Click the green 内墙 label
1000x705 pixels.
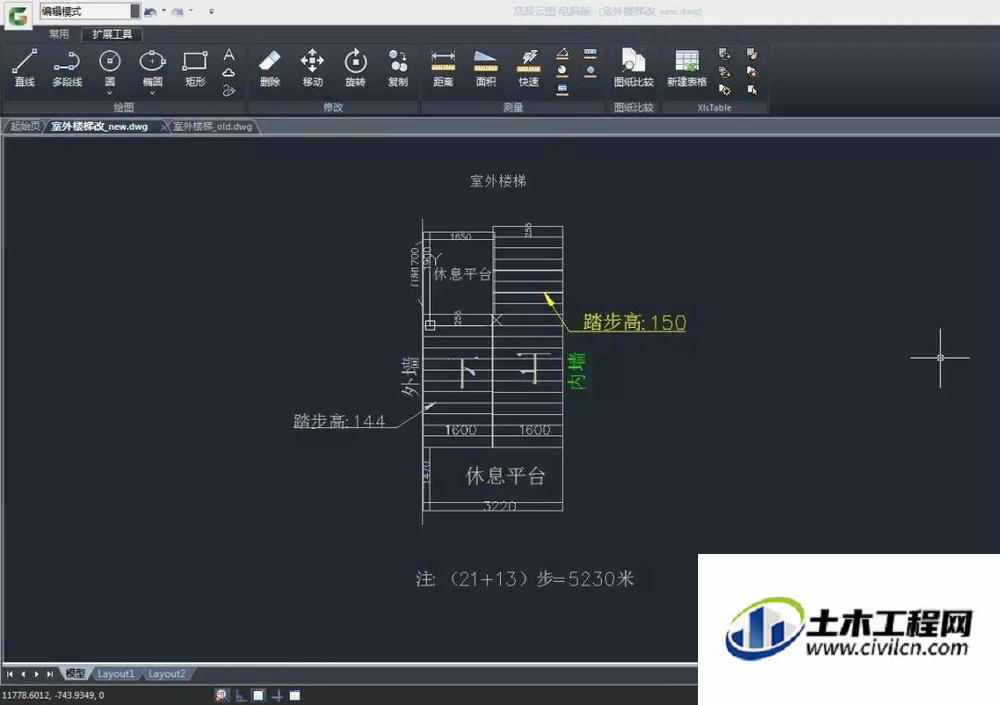pos(577,371)
